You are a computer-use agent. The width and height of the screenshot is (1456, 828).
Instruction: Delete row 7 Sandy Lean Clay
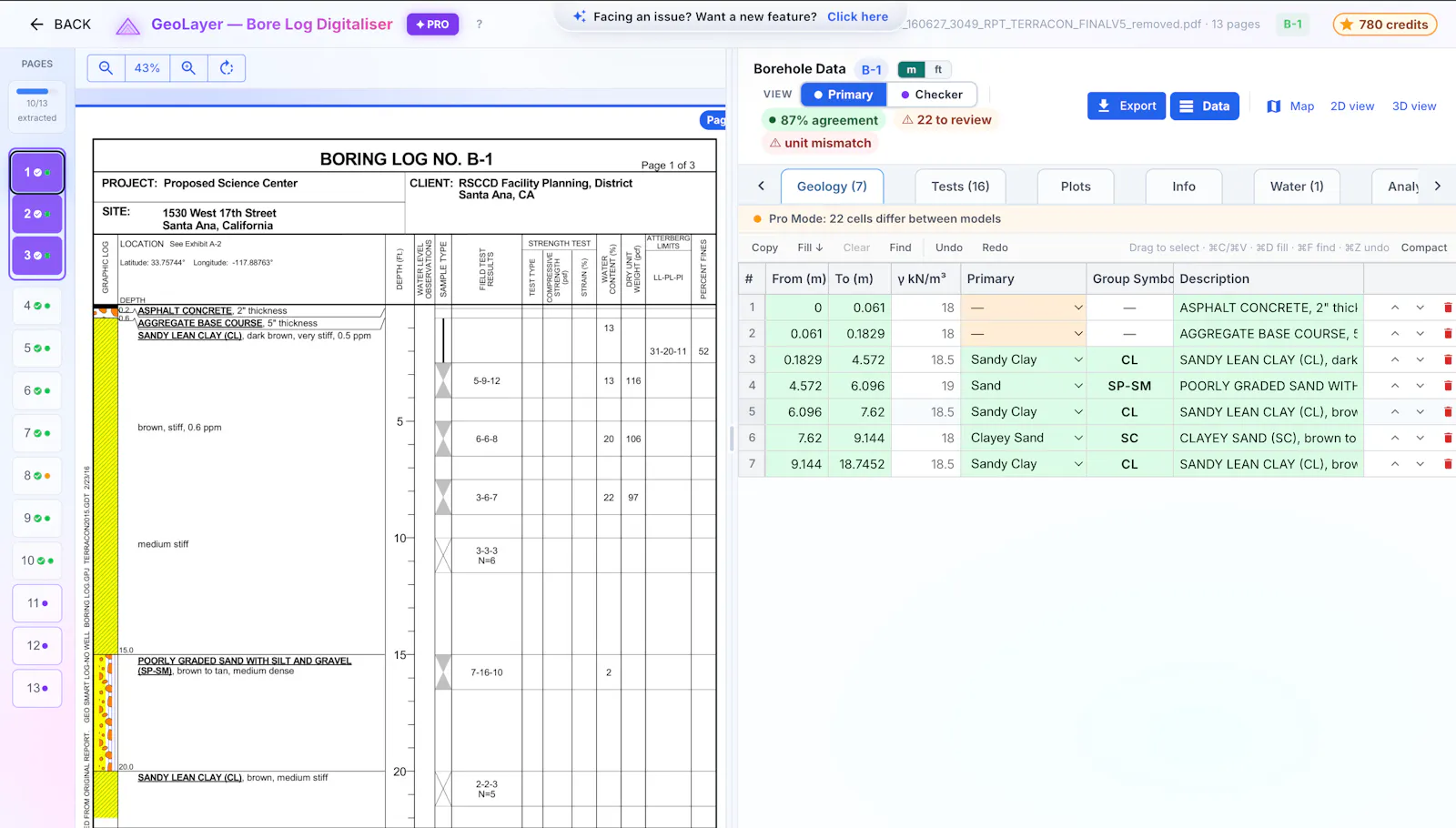[1448, 464]
